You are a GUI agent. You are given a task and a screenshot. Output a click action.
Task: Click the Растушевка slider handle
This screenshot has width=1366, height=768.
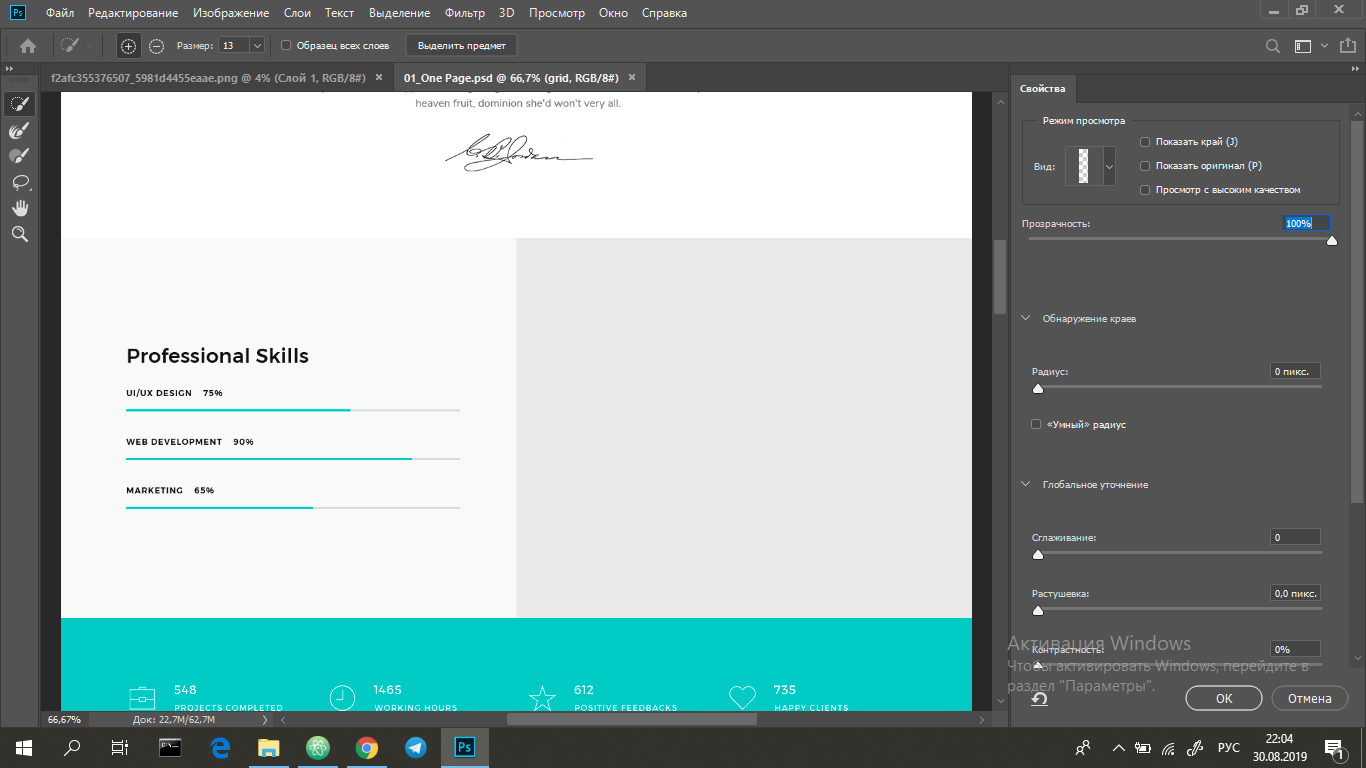pyautogui.click(x=1037, y=610)
